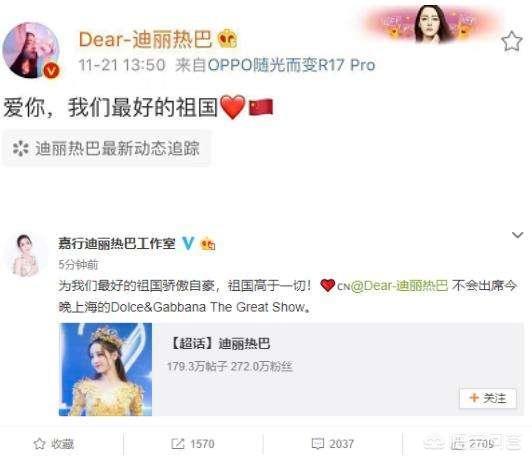
Task: Toggle 收藏 on the studio post
Action: tap(54, 444)
